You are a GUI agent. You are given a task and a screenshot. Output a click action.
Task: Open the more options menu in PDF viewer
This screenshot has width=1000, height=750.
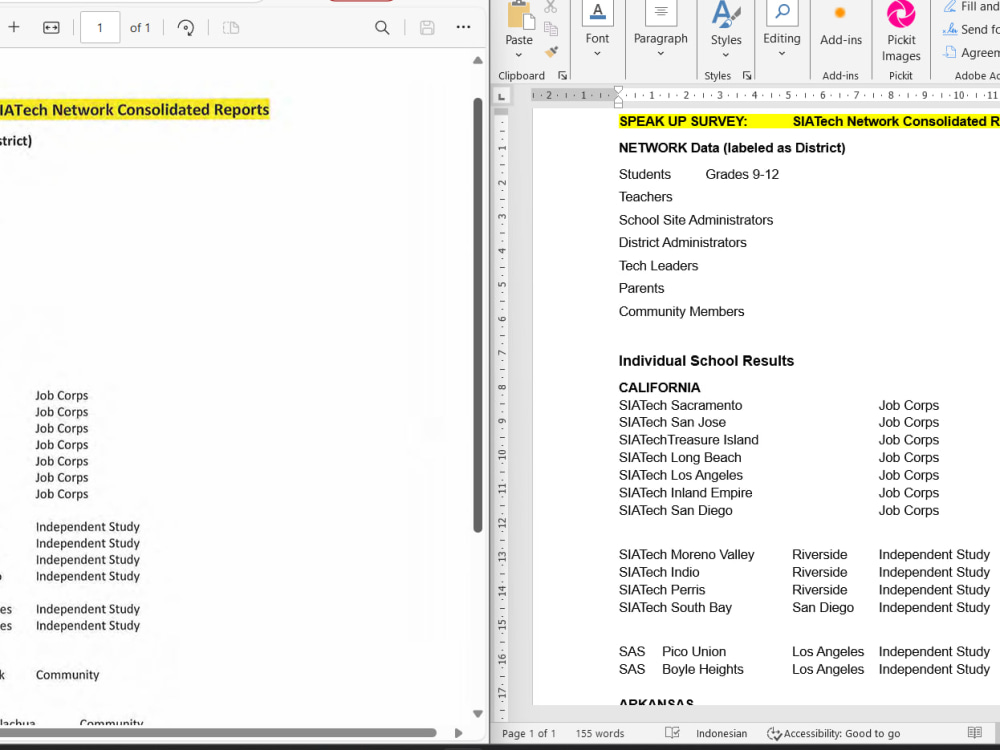coord(464,27)
